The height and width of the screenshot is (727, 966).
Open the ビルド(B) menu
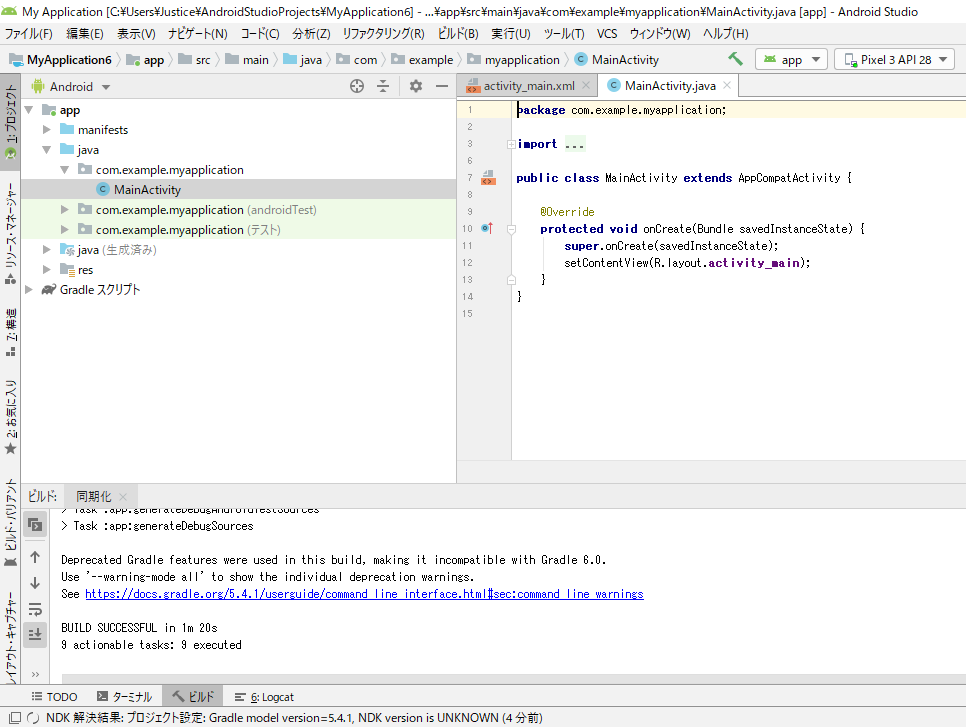[458, 34]
